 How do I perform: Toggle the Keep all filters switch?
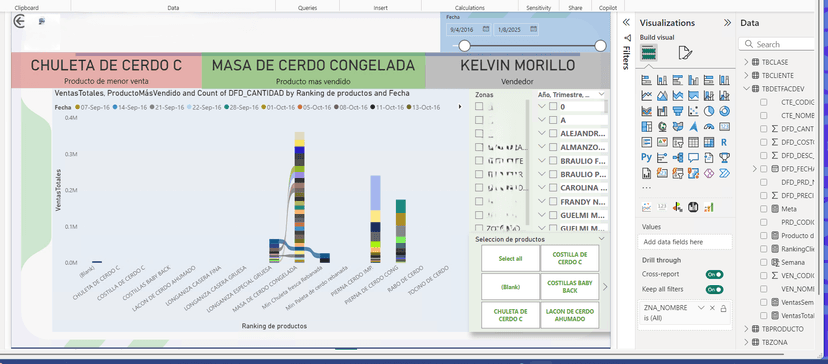point(714,290)
